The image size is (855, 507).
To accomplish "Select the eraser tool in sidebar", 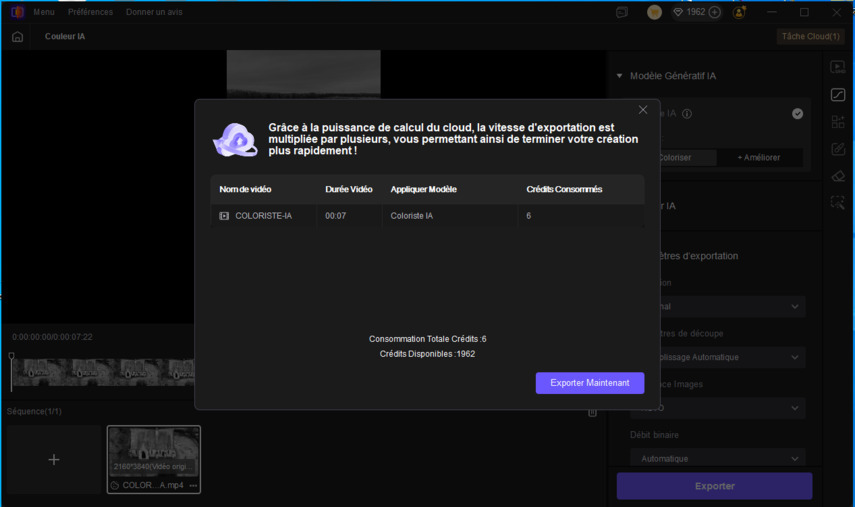I will tap(838, 176).
